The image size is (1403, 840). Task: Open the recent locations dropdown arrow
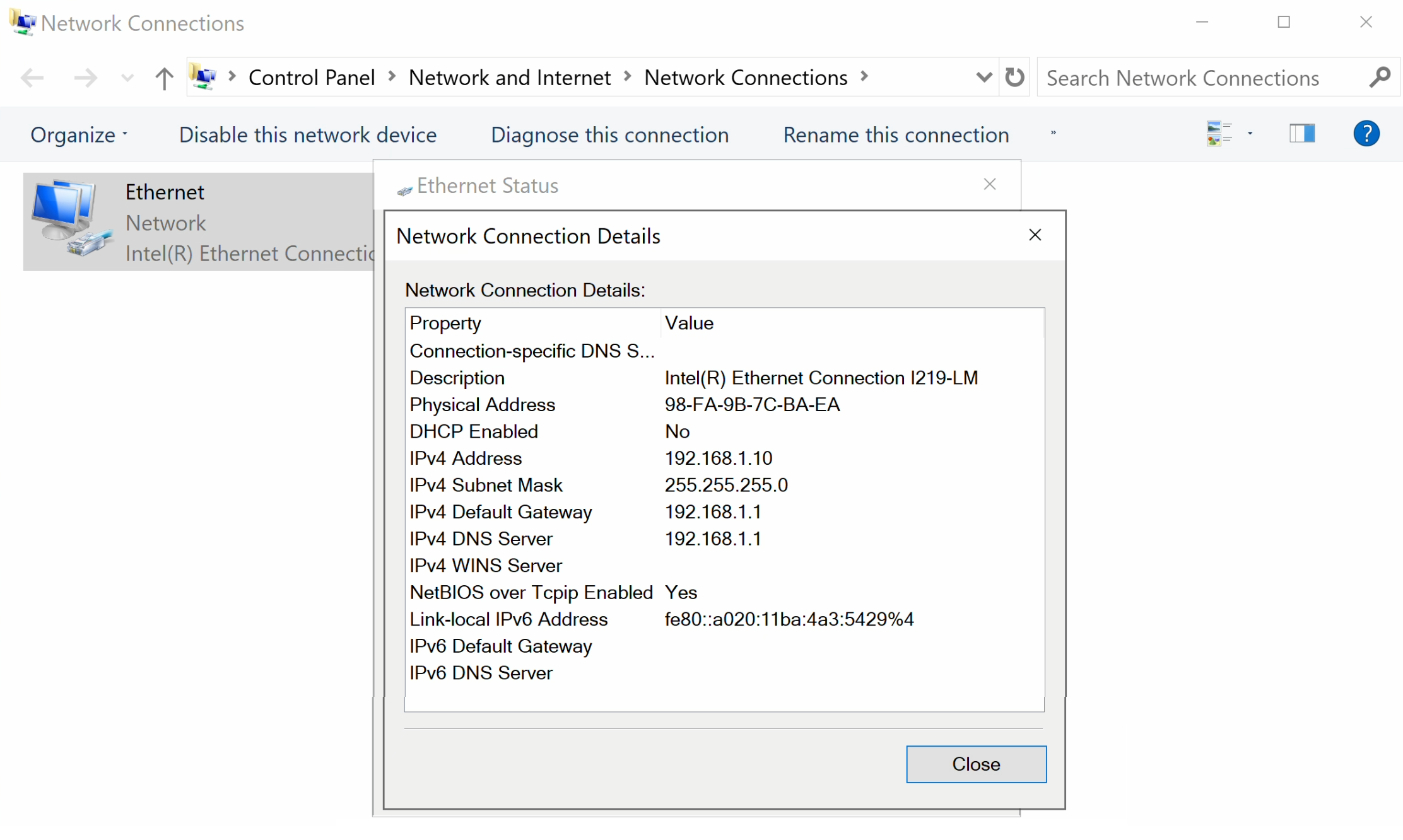[x=127, y=78]
